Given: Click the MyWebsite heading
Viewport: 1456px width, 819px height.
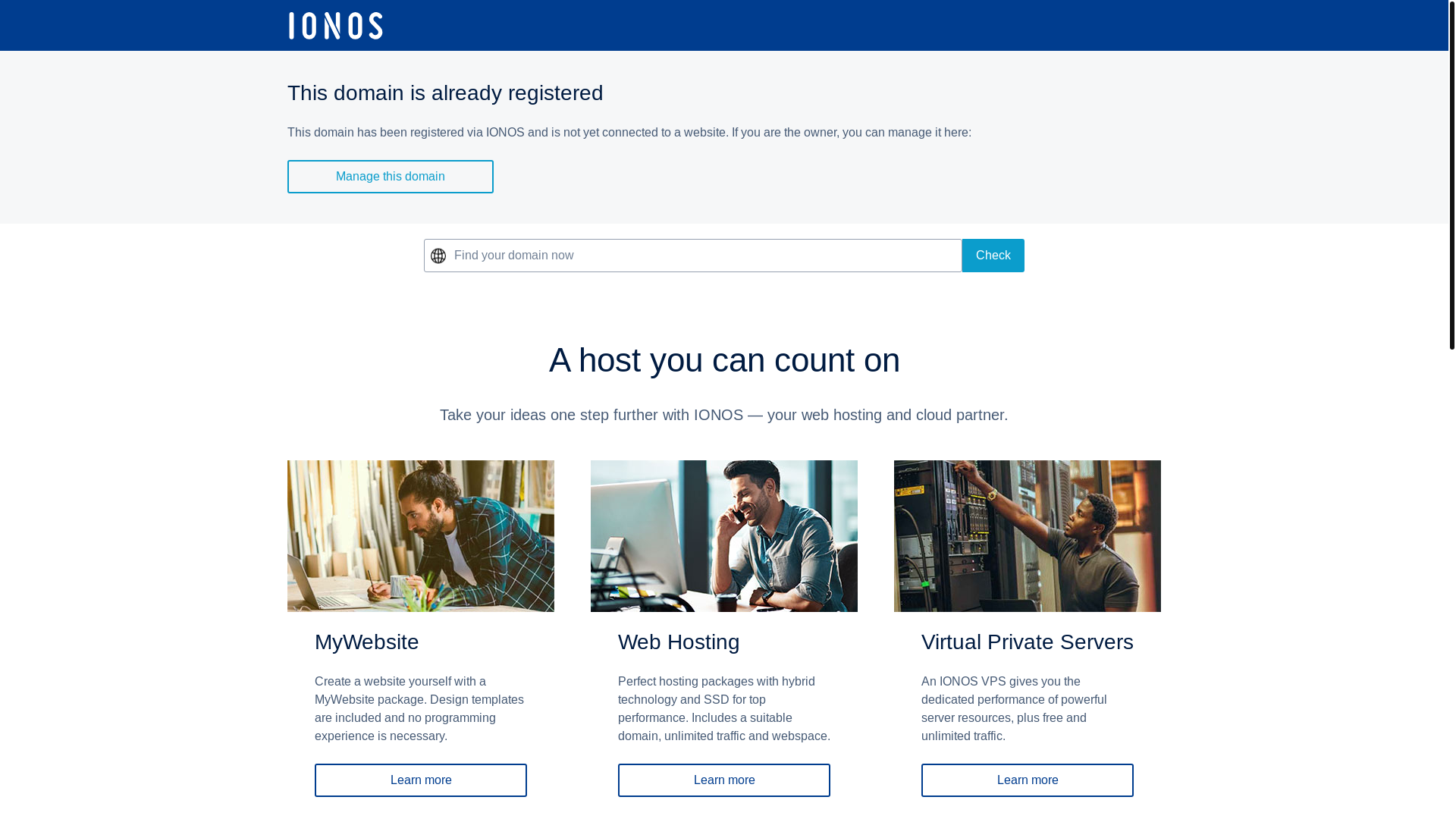Looking at the screenshot, I should [366, 642].
